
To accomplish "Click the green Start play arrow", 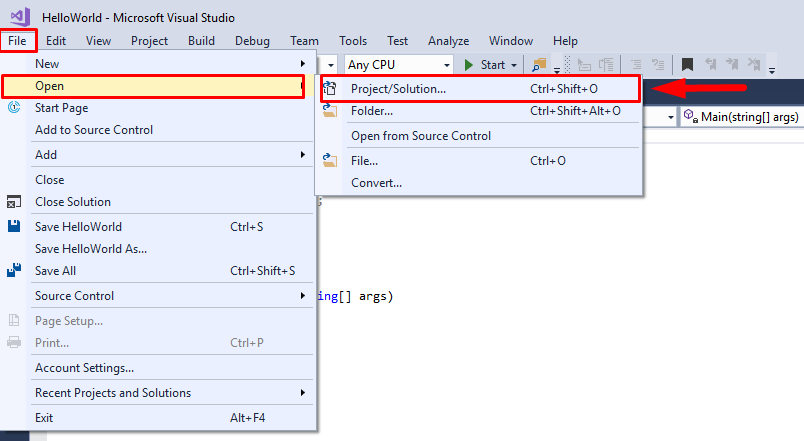I will click(x=468, y=65).
